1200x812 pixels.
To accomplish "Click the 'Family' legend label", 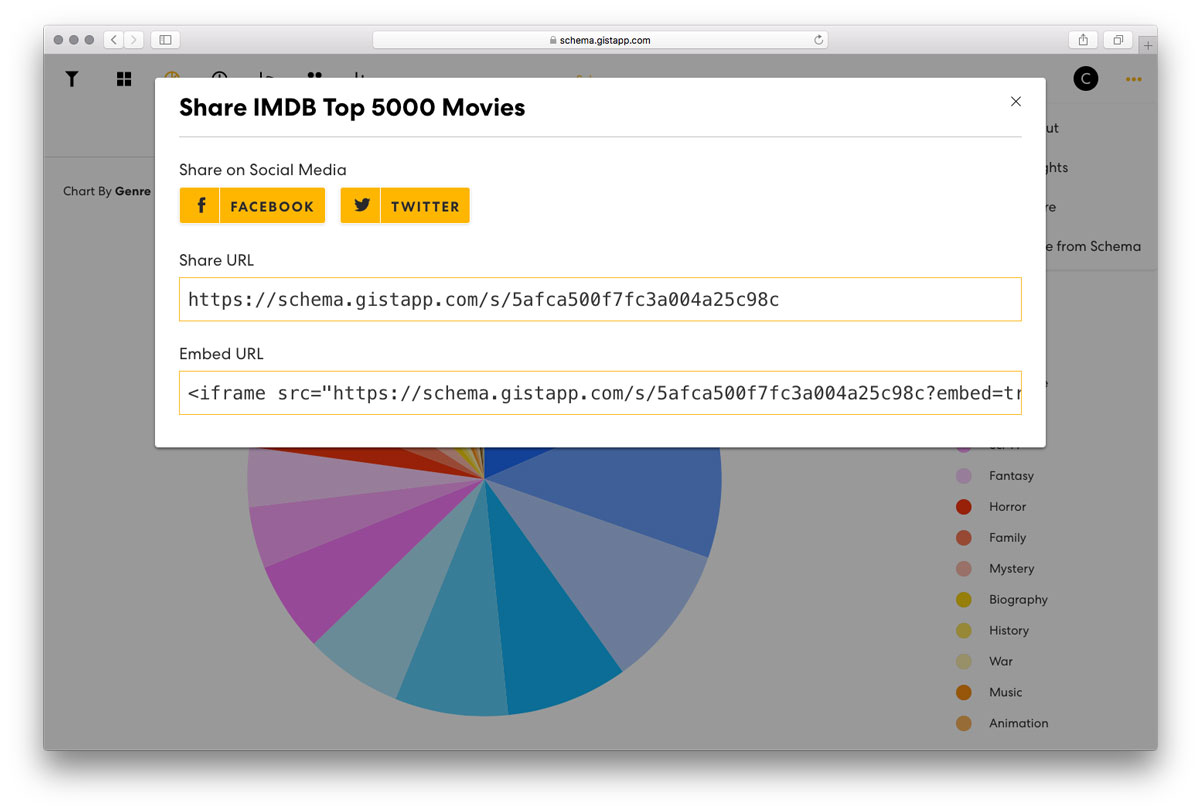I will [x=1008, y=538].
